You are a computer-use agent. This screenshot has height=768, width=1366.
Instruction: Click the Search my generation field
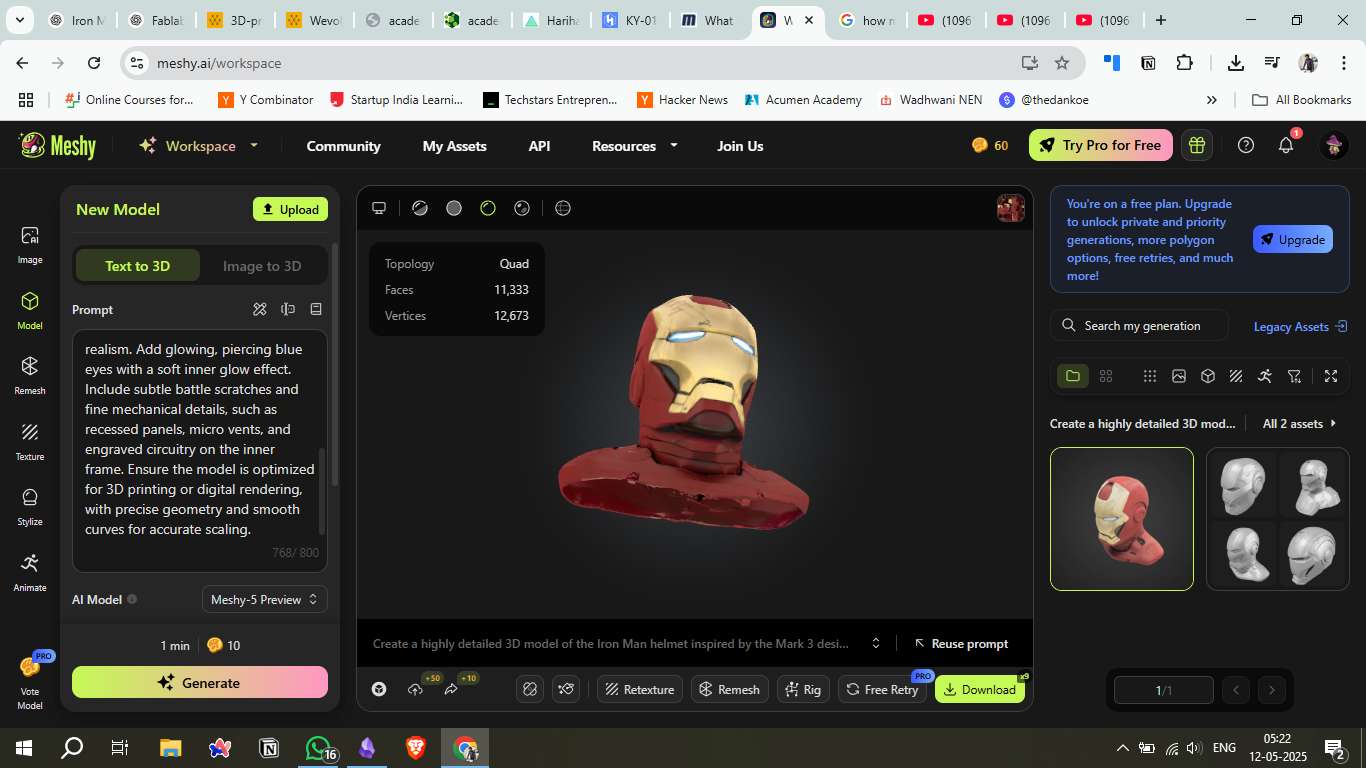[x=1139, y=326]
